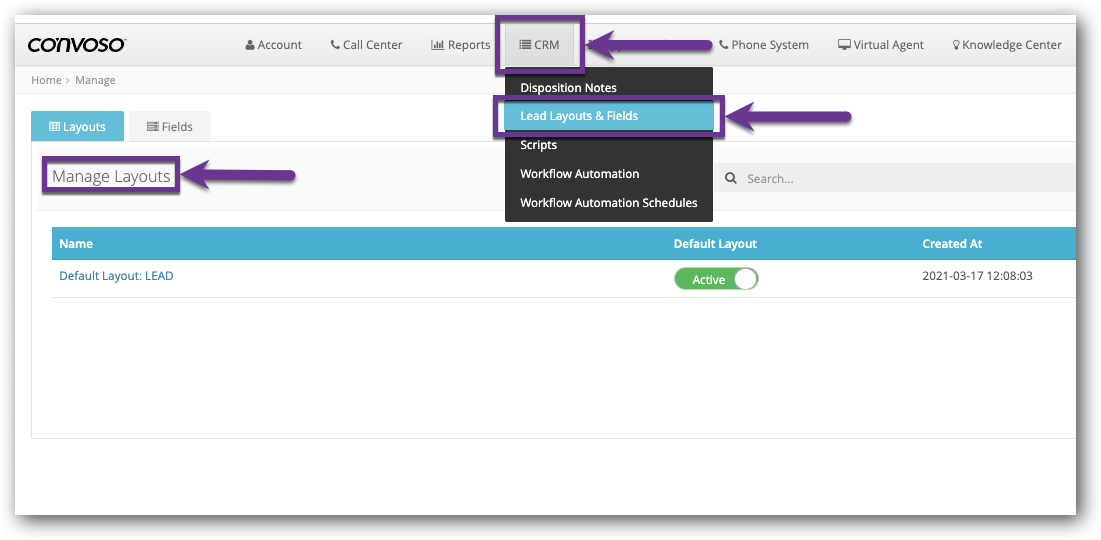Viewport: 1101px width, 540px height.
Task: Click the Manage Layouts heading
Action: (x=111, y=176)
